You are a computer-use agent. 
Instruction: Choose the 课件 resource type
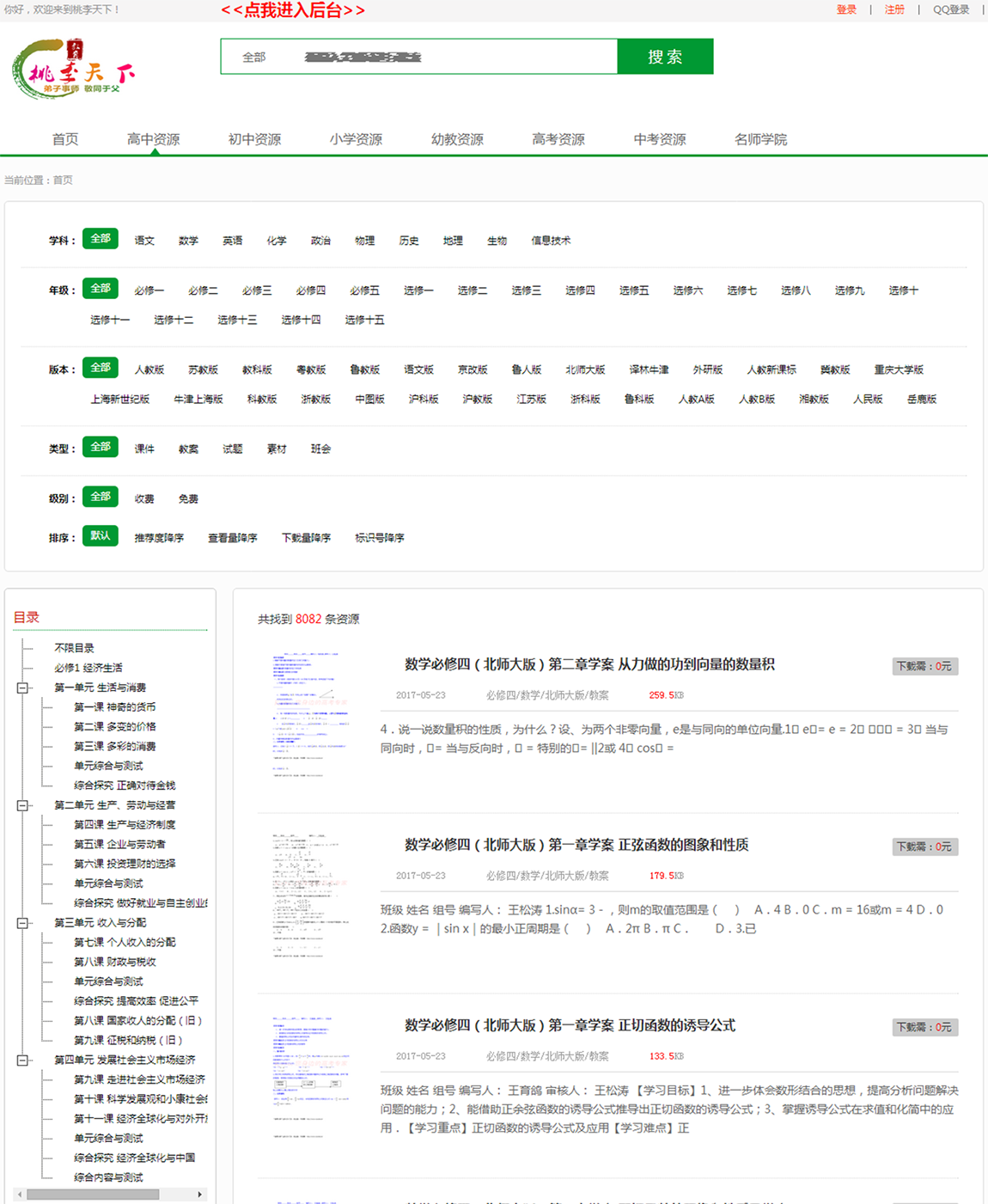(144, 448)
